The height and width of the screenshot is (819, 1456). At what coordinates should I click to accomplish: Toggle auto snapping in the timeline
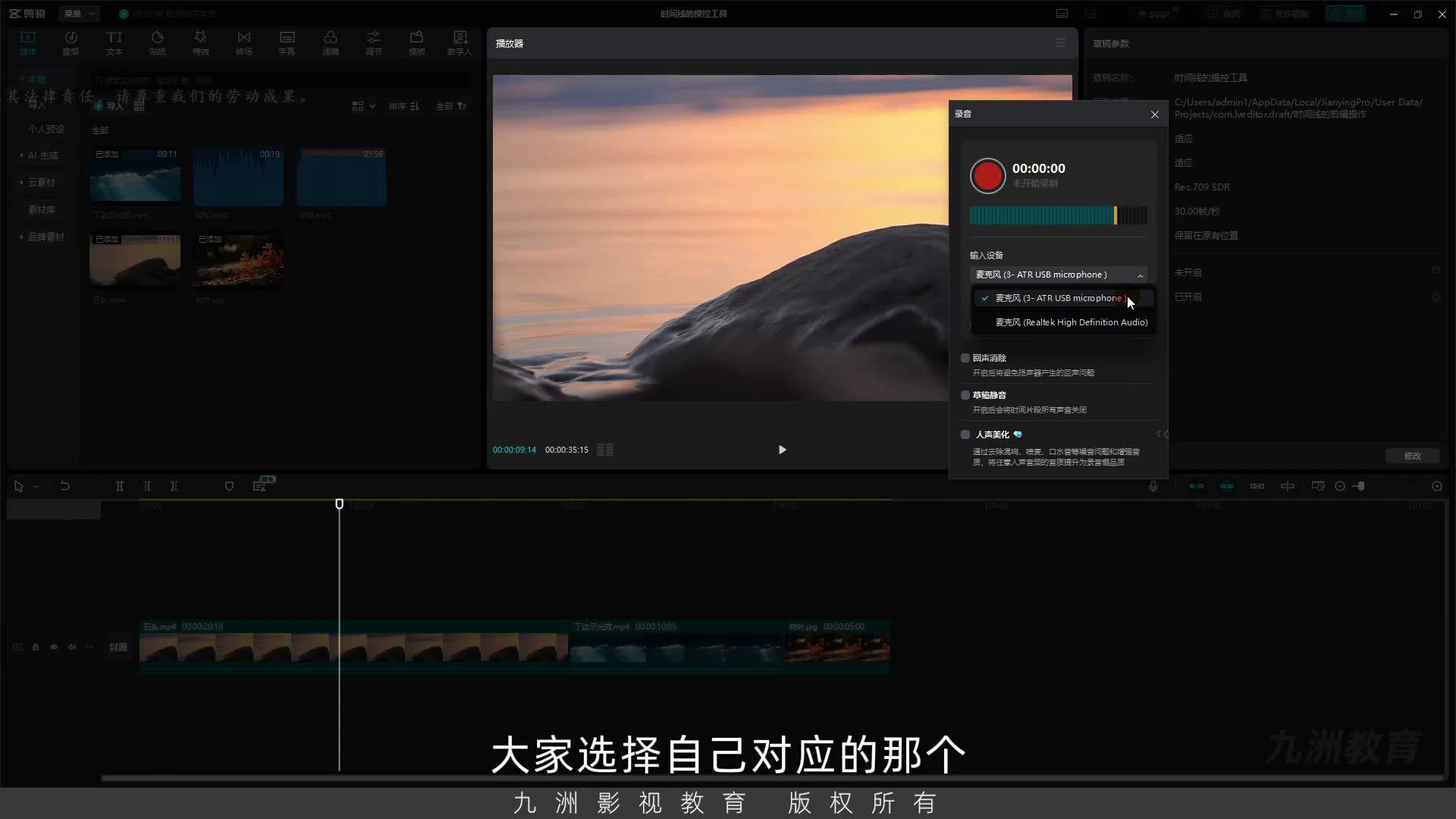click(1227, 486)
